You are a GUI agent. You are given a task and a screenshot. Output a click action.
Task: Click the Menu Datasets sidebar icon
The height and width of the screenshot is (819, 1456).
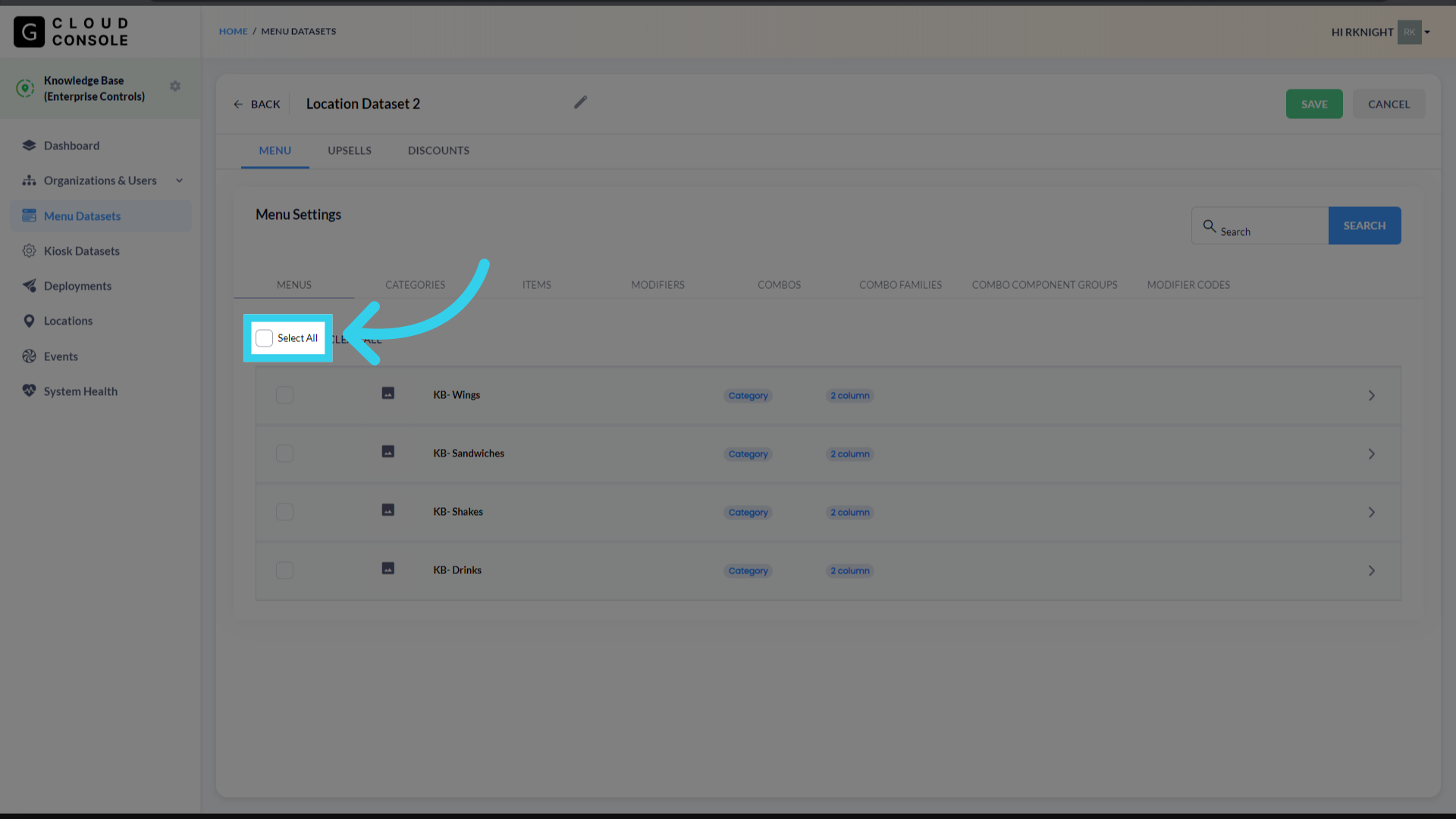pyautogui.click(x=29, y=216)
